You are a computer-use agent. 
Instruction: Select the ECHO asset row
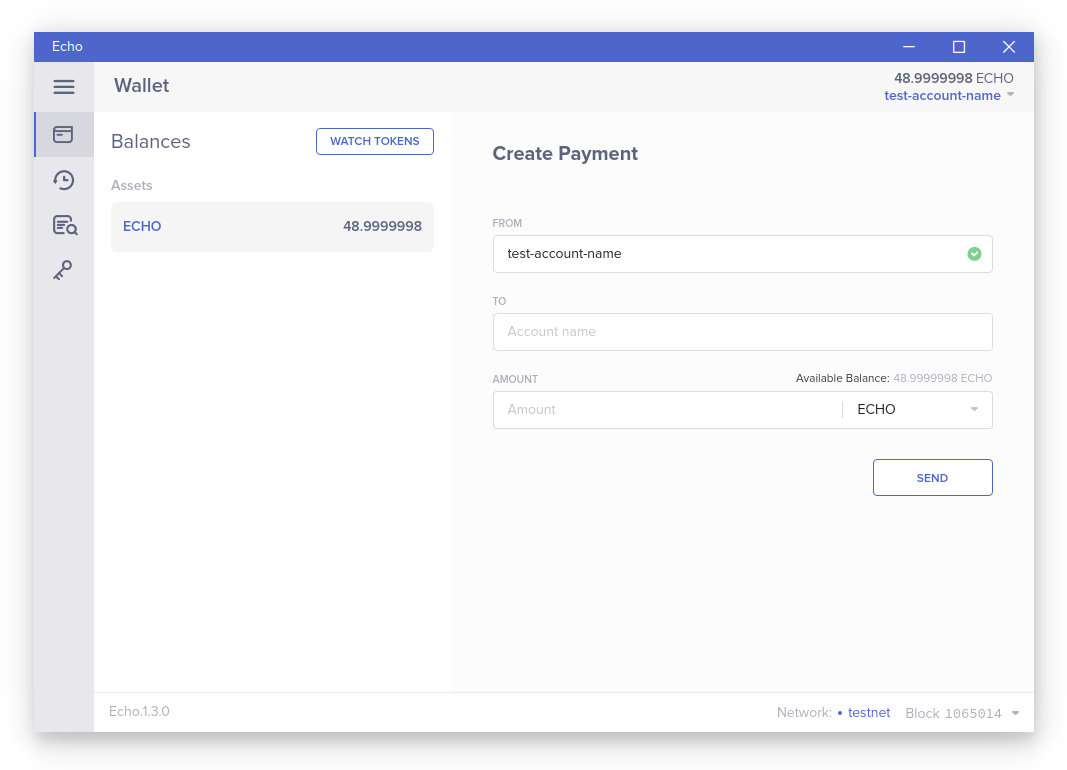pyautogui.click(x=272, y=227)
